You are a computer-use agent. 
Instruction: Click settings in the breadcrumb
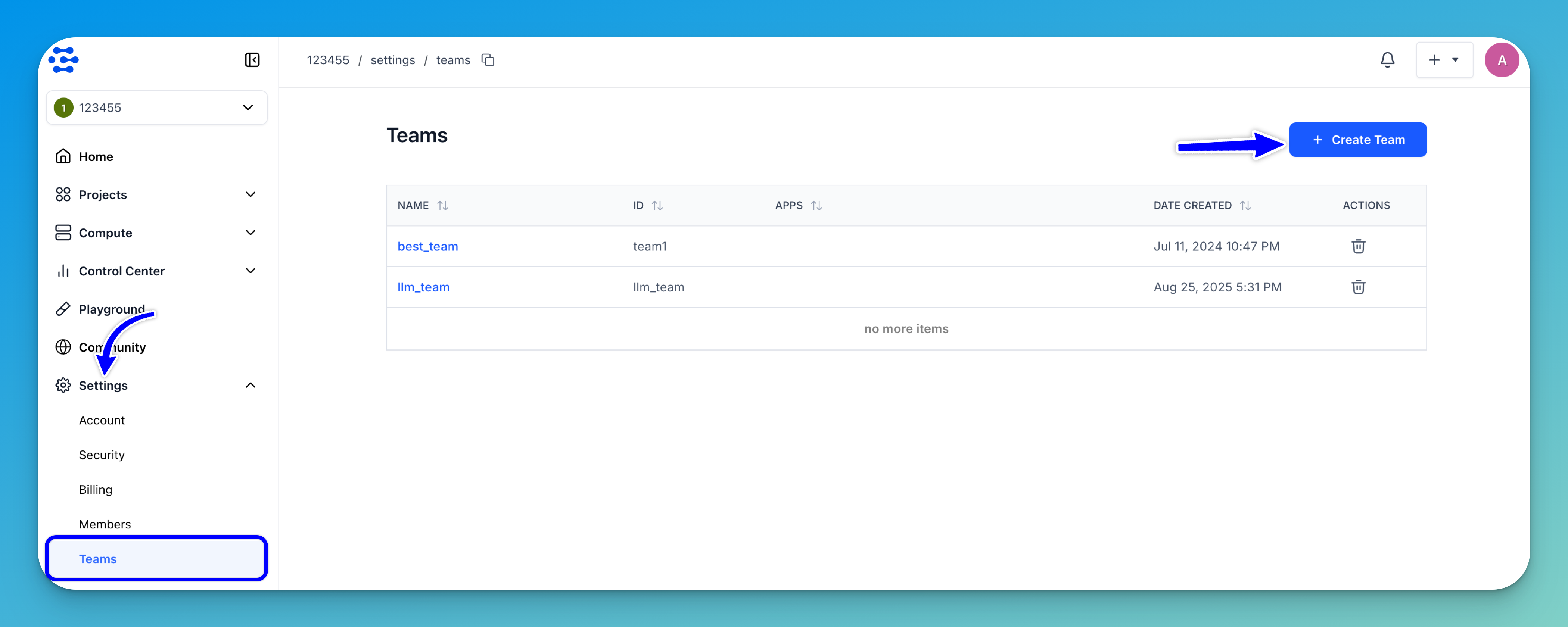[393, 60]
